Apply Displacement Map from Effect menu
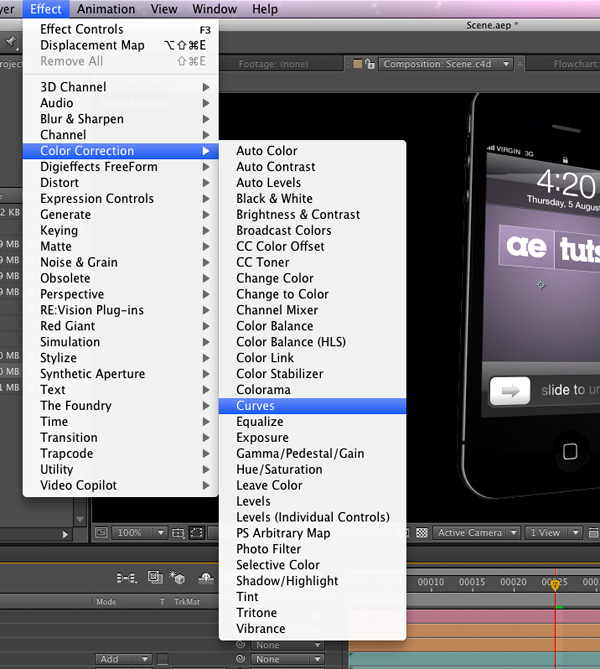The image size is (600, 669). [x=121, y=45]
